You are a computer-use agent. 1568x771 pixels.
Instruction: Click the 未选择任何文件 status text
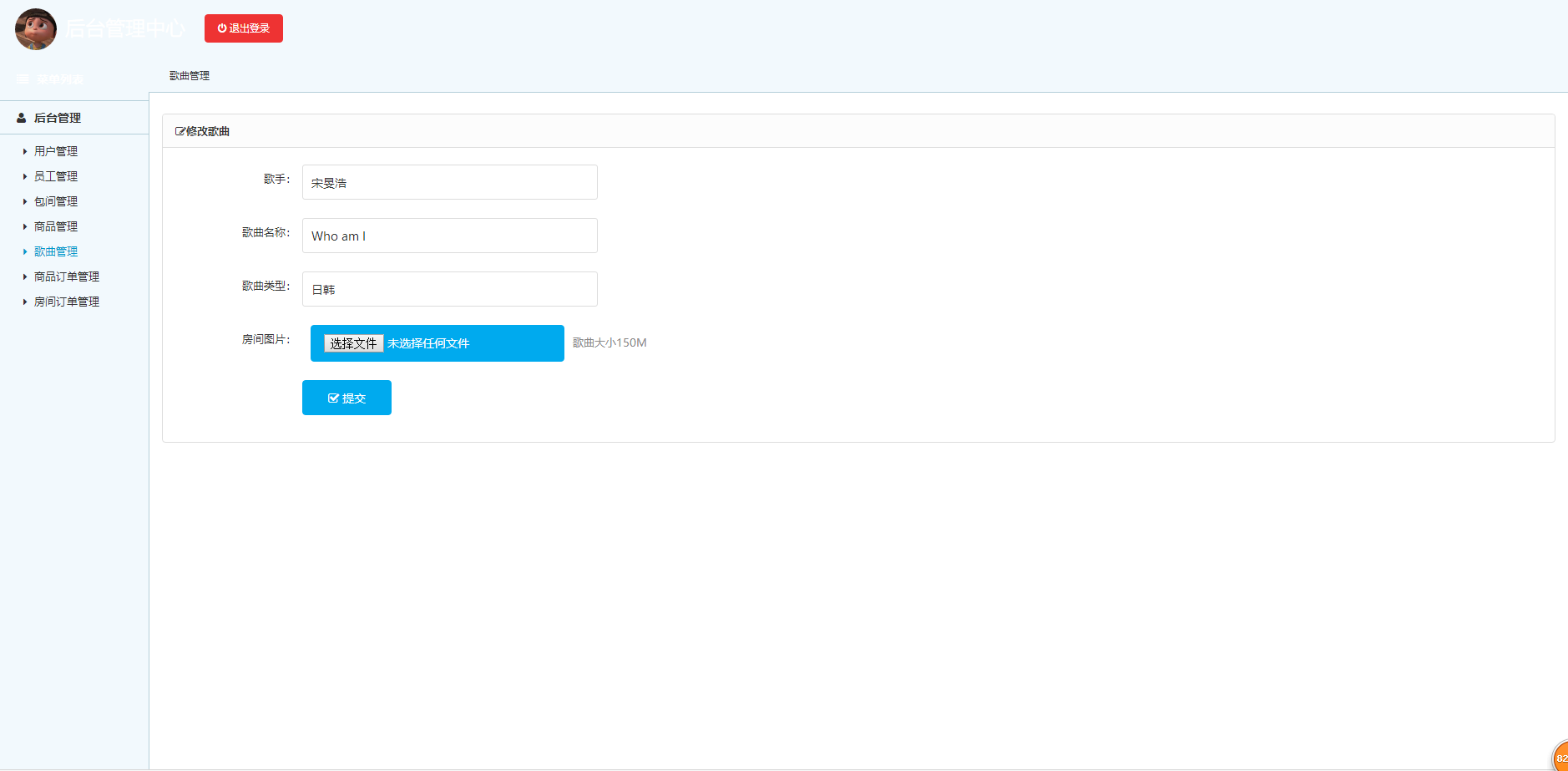click(428, 343)
